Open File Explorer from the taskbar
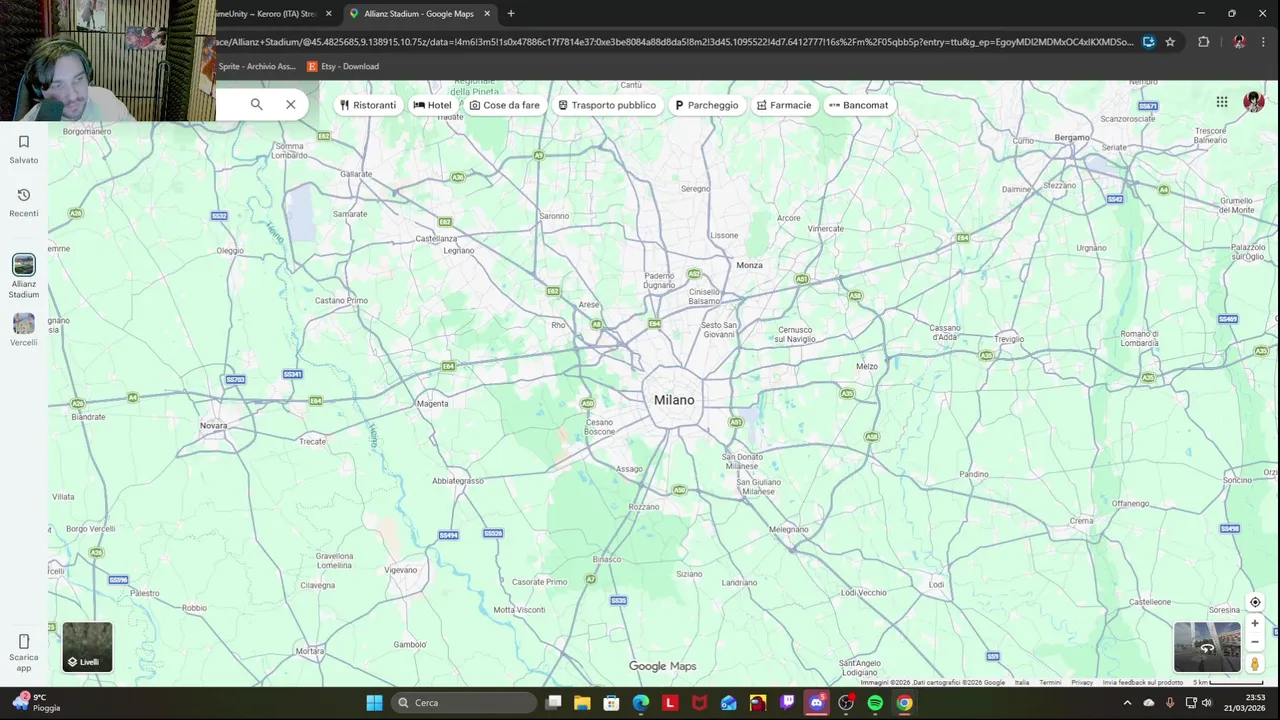Viewport: 1280px width, 720px height. 582,703
